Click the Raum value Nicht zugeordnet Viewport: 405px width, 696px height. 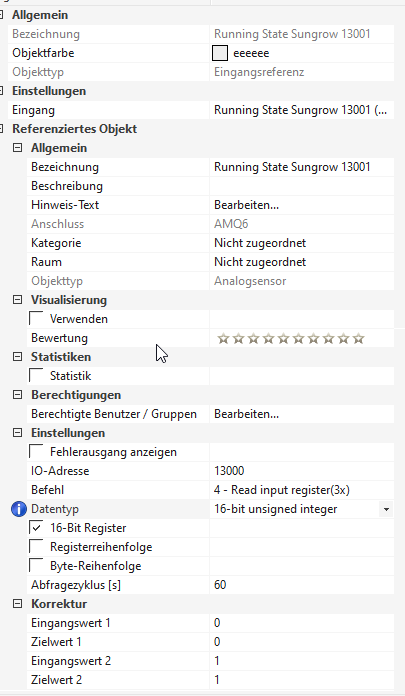(x=260, y=262)
